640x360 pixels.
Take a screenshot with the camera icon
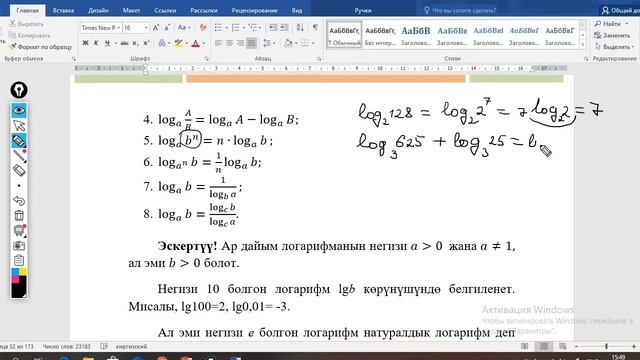click(19, 245)
